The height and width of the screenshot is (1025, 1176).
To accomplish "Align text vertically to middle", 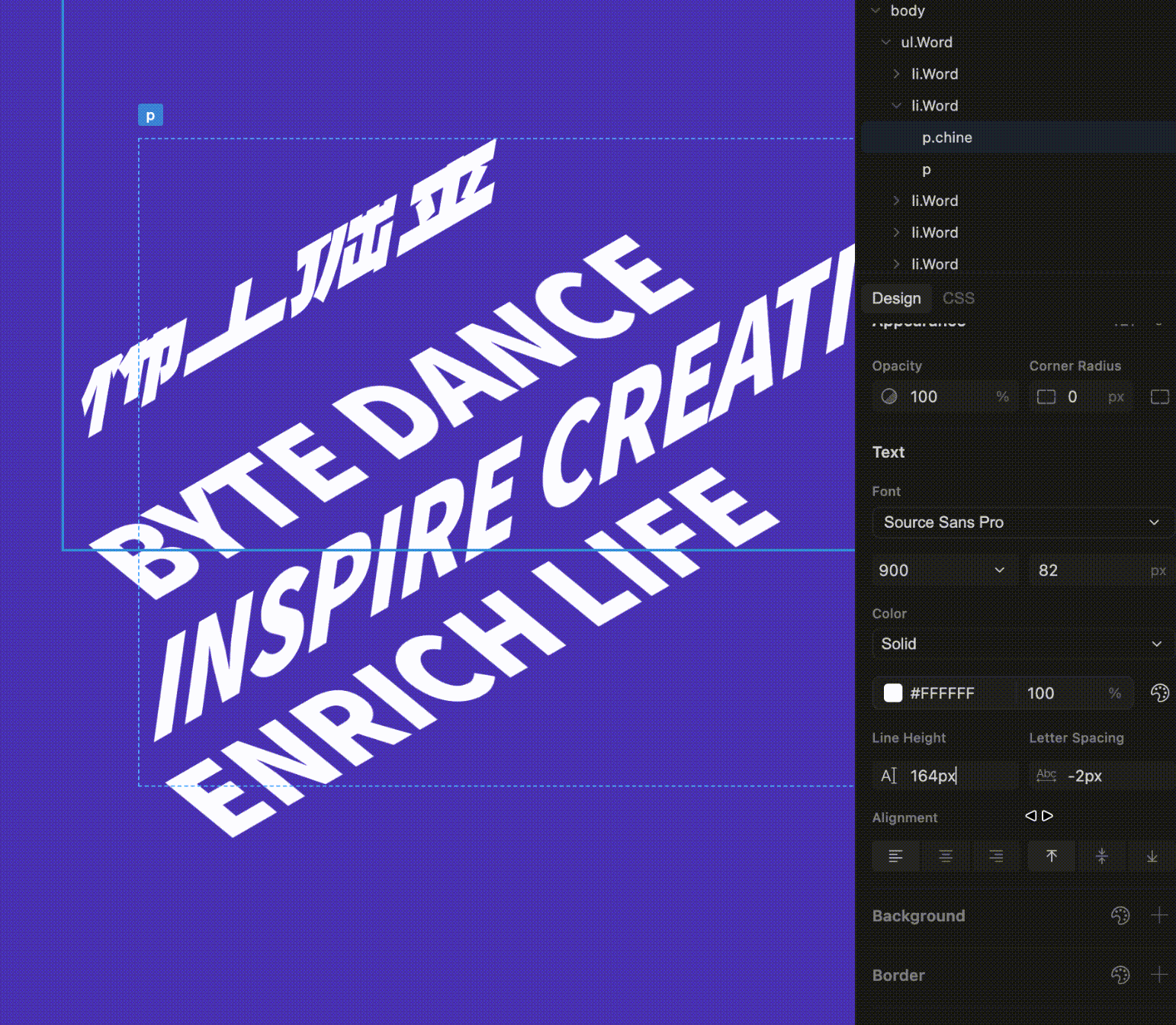I will click(1102, 856).
